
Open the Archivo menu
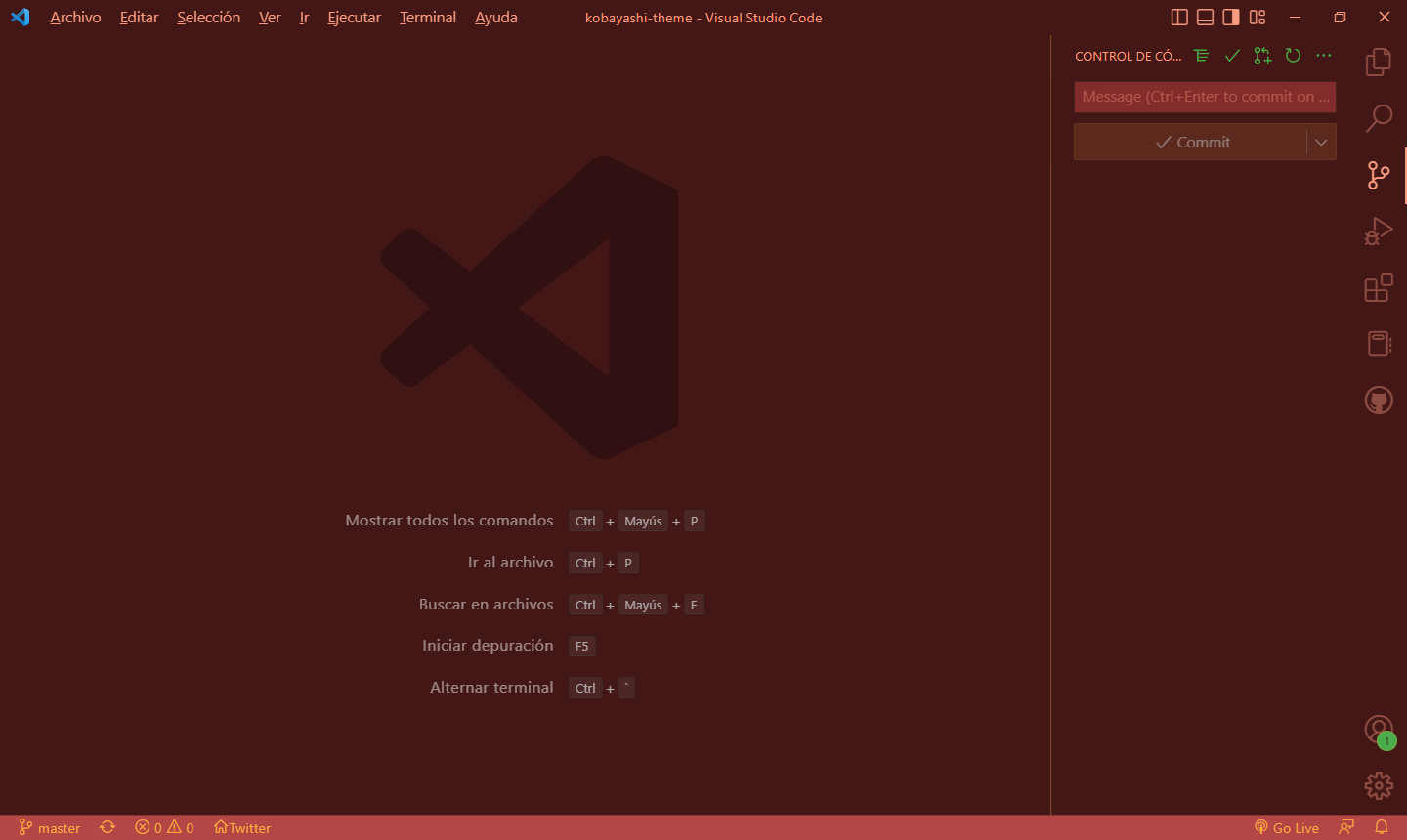click(75, 18)
